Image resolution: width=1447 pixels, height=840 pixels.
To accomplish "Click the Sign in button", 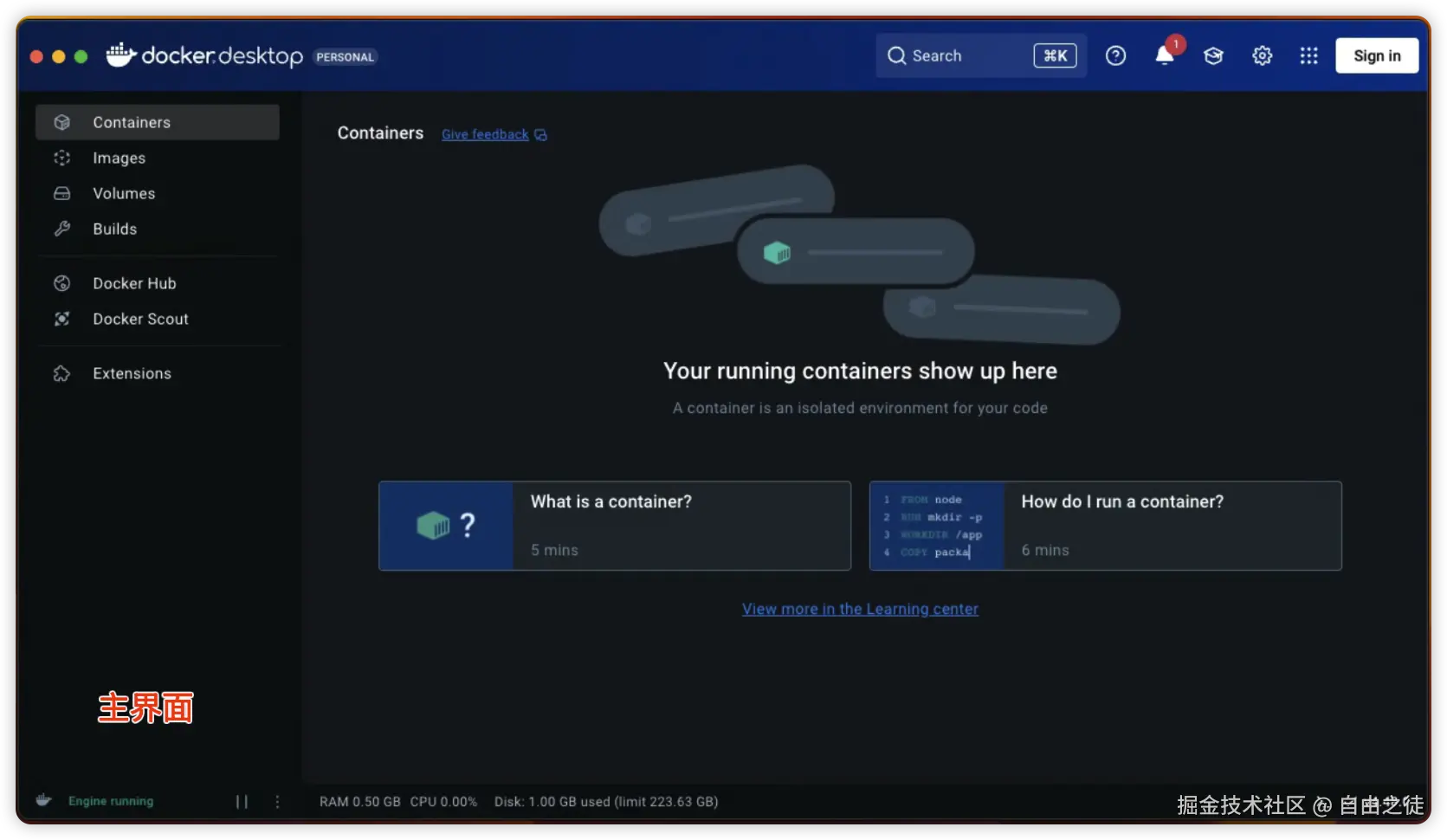I will click(x=1377, y=55).
